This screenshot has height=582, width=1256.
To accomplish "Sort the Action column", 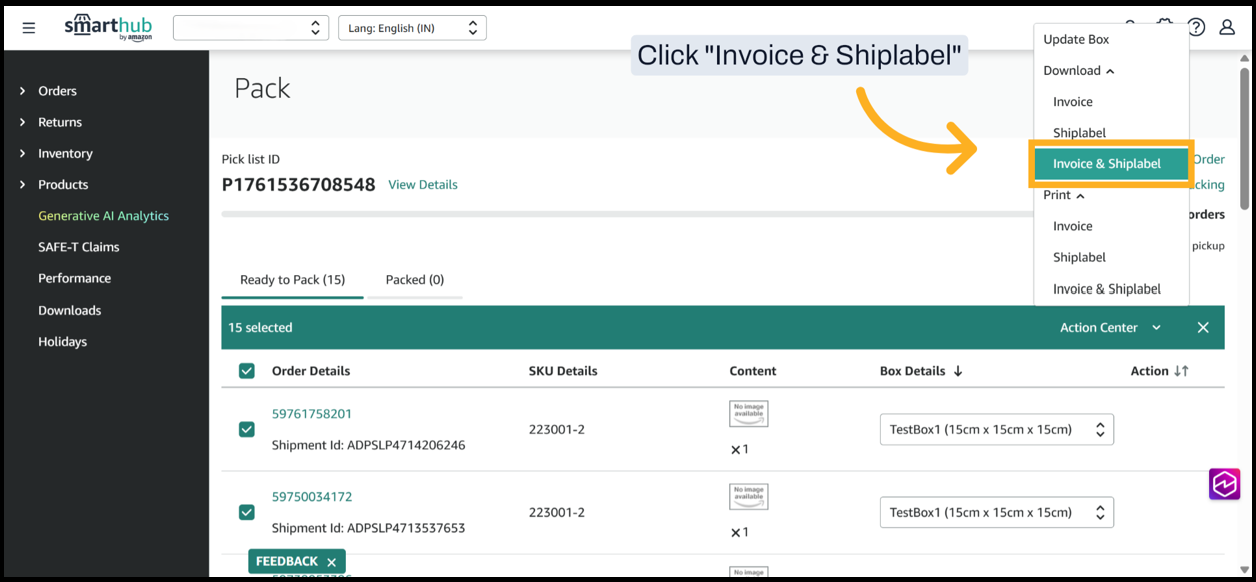I will [1181, 371].
